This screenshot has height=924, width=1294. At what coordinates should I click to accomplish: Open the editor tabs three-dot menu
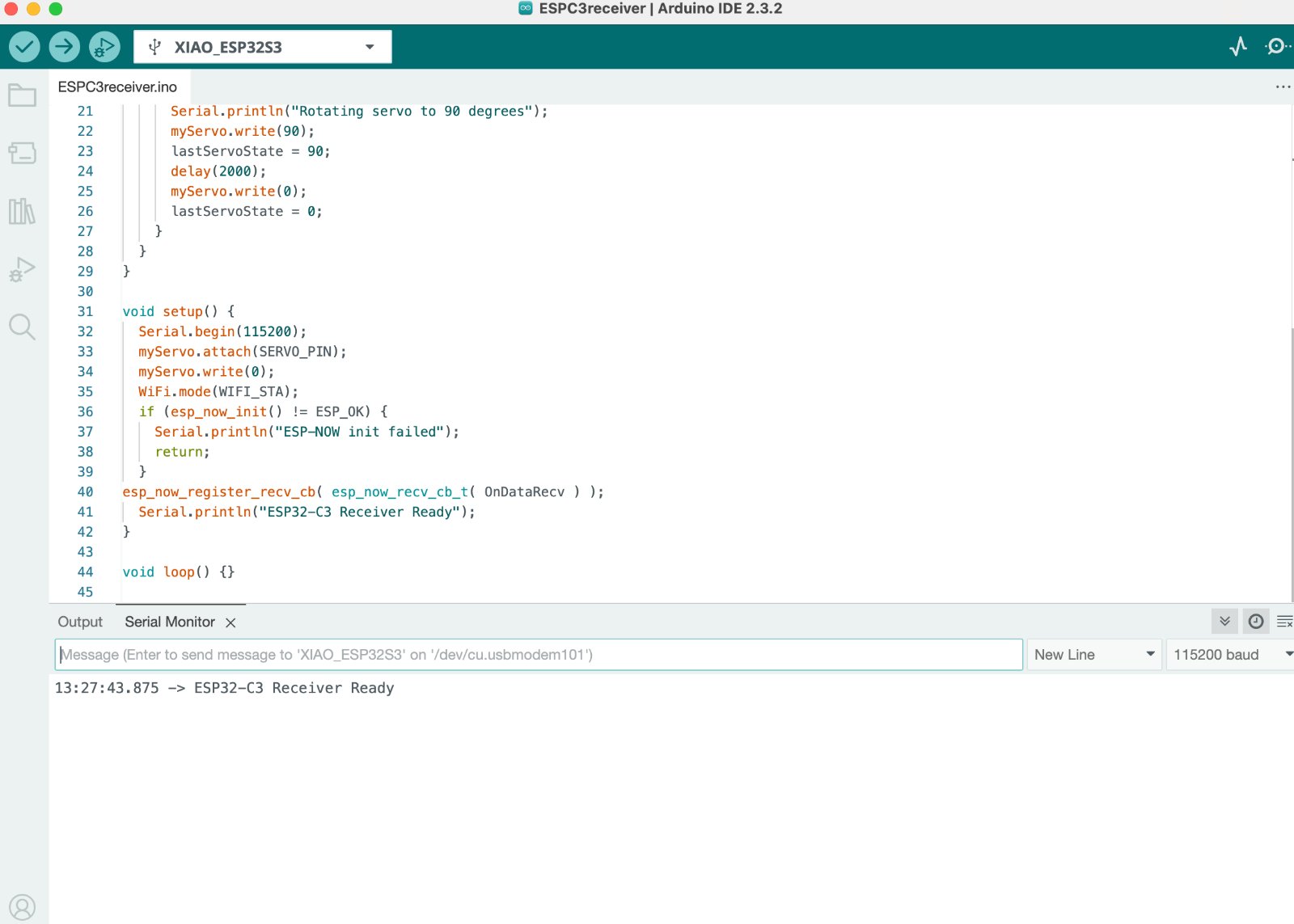point(1283,86)
